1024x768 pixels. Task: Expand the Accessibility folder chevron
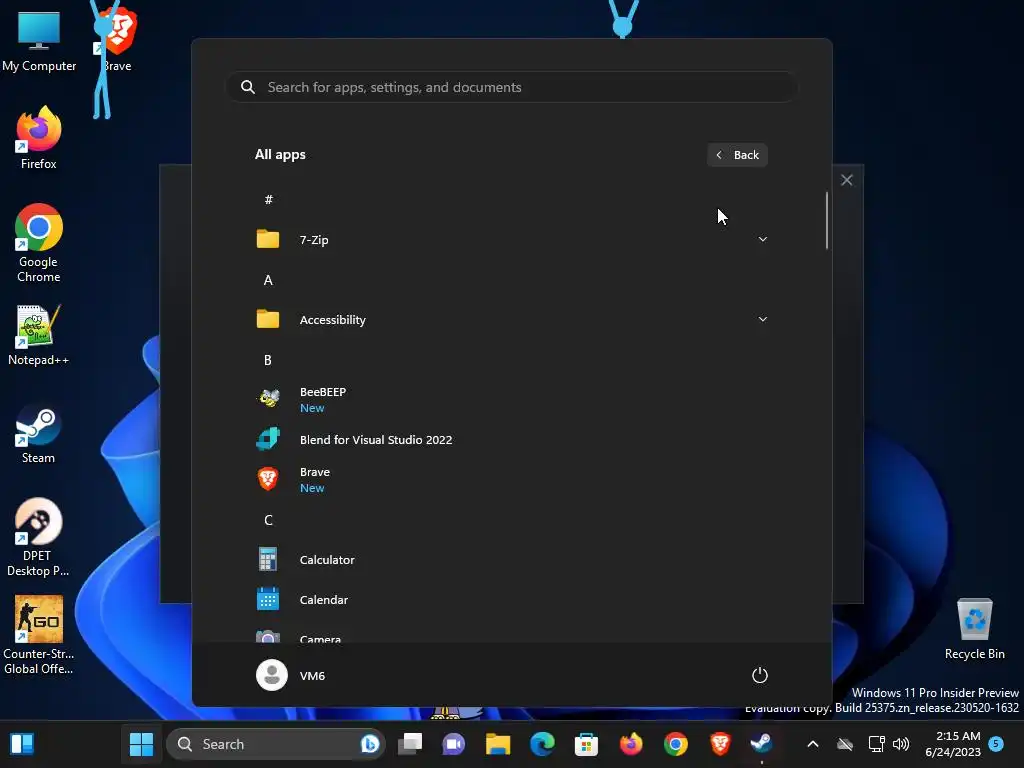[x=762, y=319]
